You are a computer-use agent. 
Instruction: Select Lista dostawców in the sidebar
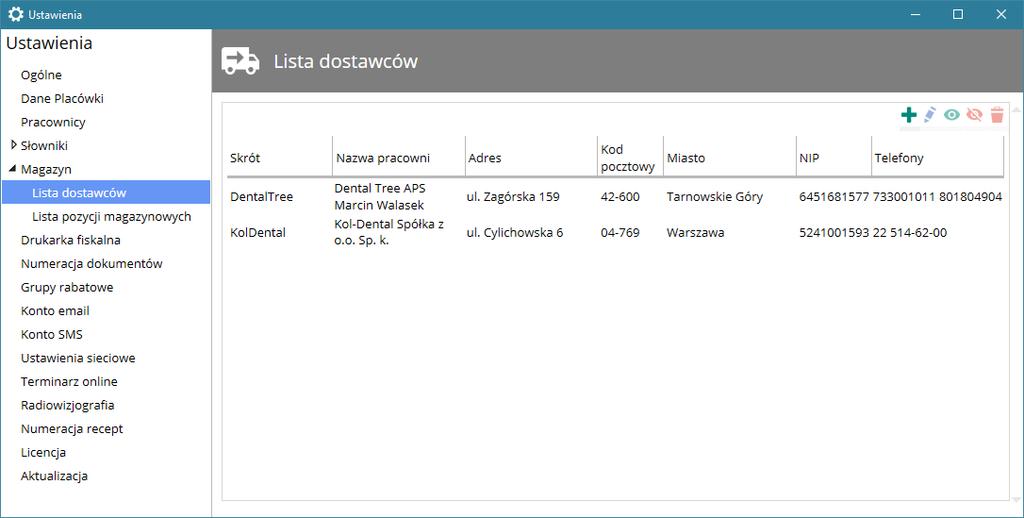[106, 193]
